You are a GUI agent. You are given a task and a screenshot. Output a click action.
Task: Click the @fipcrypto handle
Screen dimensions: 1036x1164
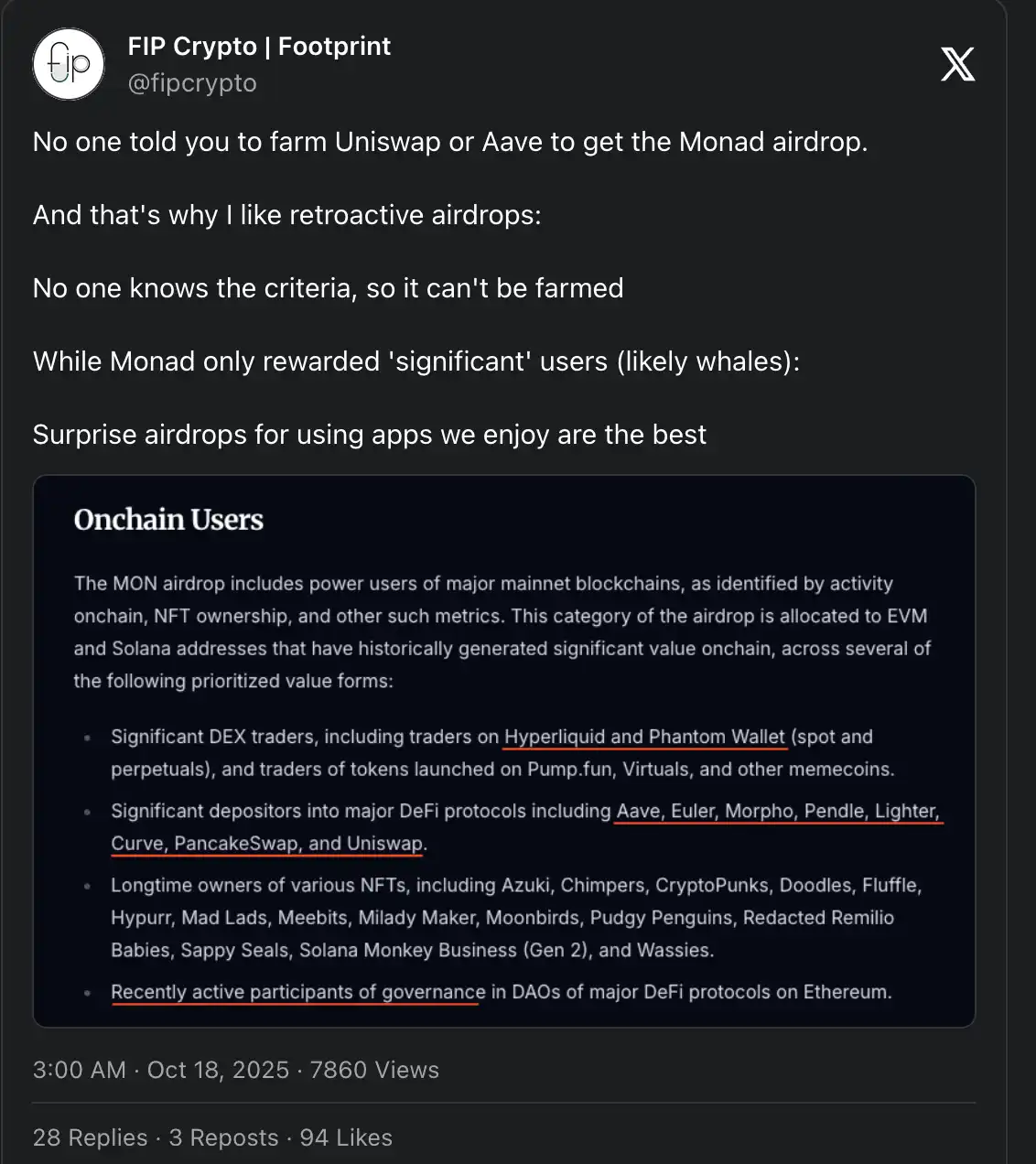click(x=192, y=83)
